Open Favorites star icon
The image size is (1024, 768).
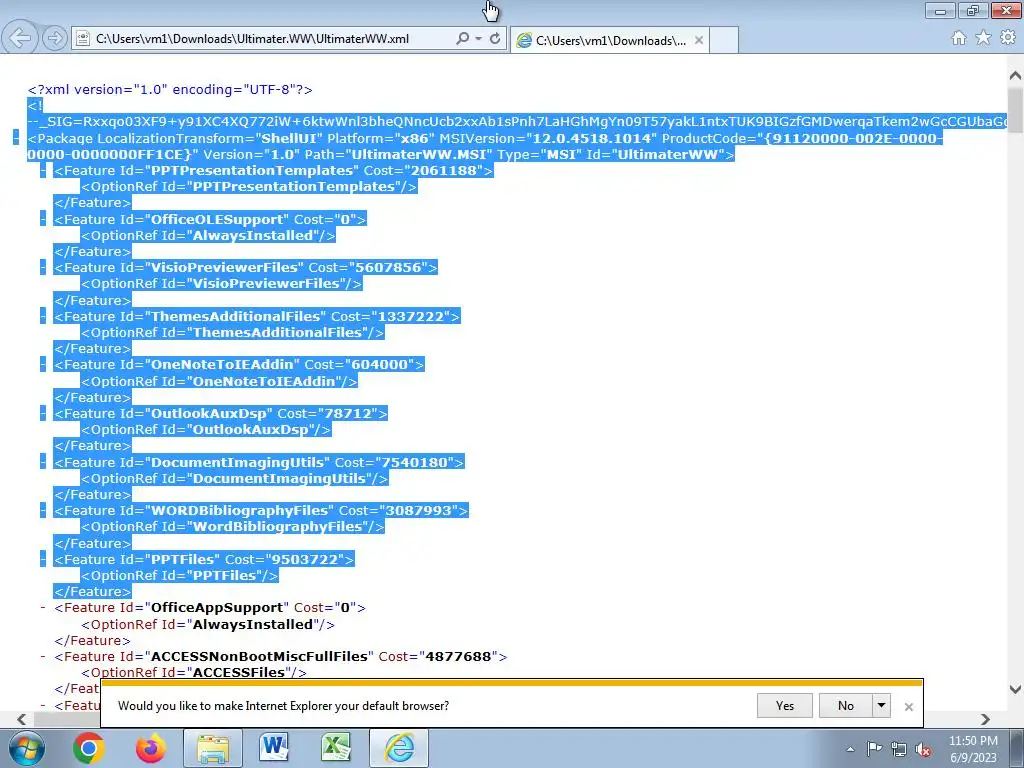tap(983, 38)
